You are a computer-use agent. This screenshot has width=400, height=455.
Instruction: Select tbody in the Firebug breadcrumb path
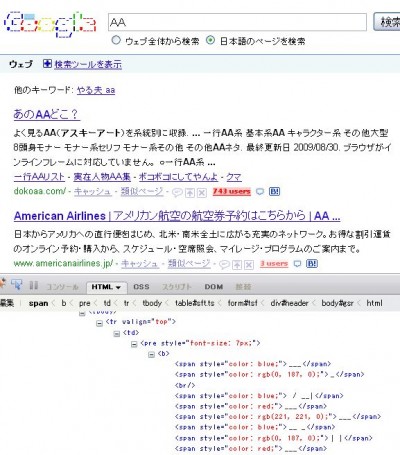152,303
